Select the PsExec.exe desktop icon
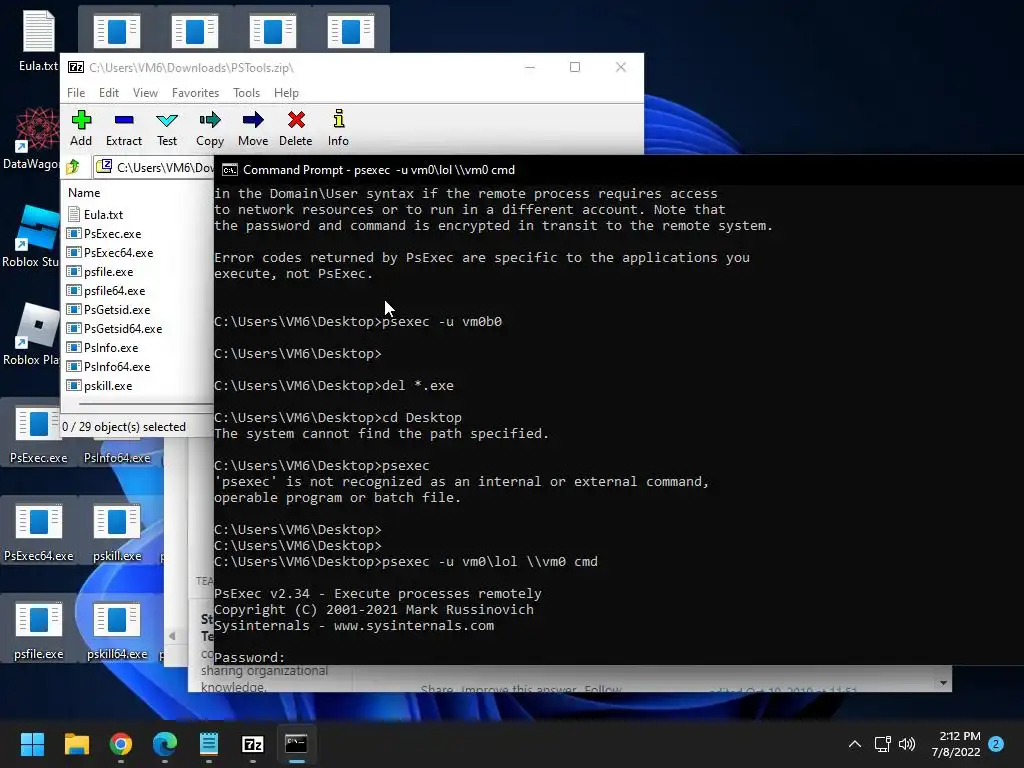1024x768 pixels. (x=39, y=435)
